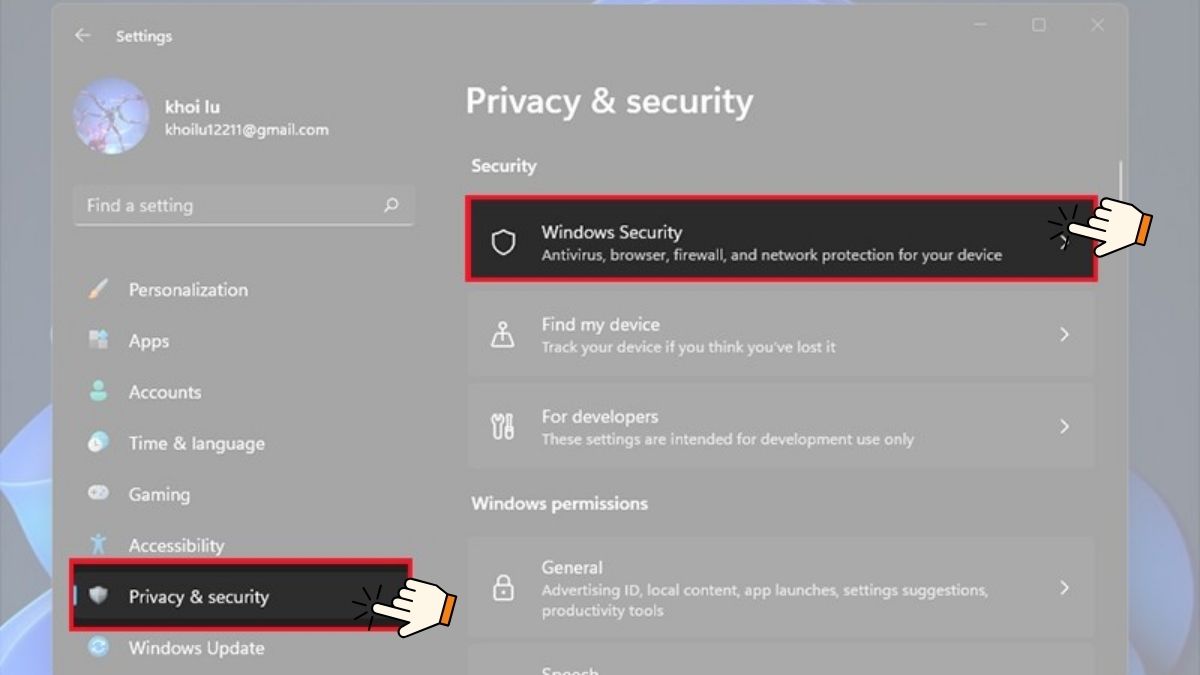Click the Find my device location icon
Image resolution: width=1200 pixels, height=675 pixels.
point(503,334)
